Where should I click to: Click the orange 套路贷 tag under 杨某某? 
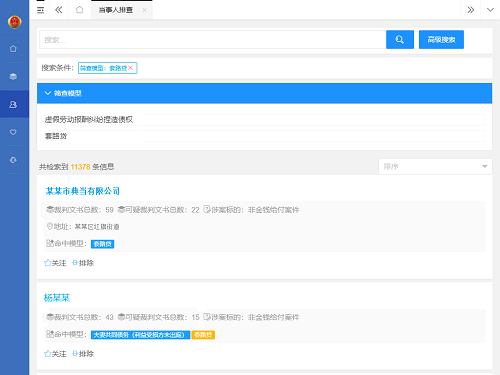tap(203, 335)
